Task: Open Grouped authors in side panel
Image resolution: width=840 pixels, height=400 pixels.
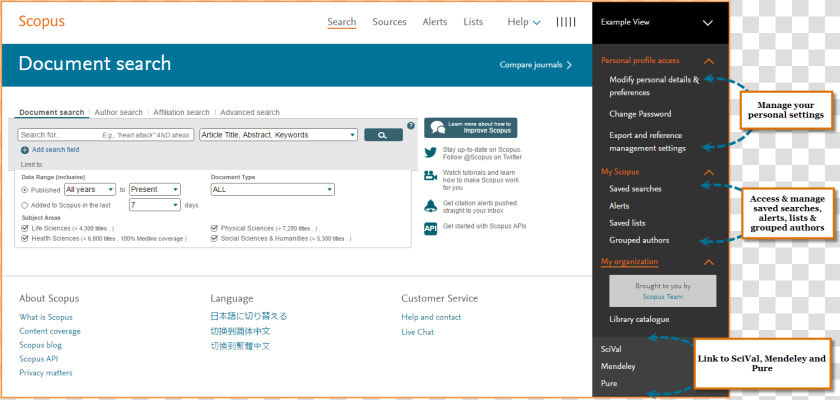Action: point(639,240)
